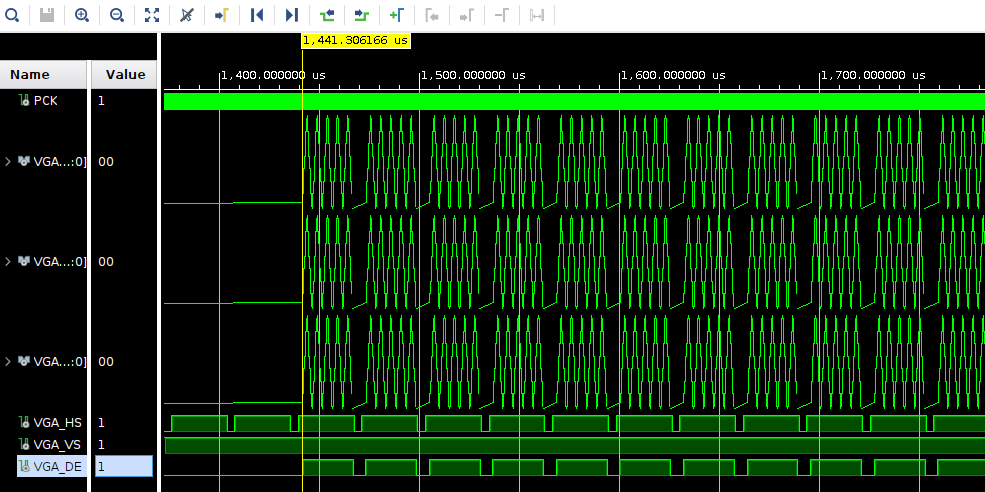Click the Value column header
This screenshot has width=985, height=492.
click(x=124, y=74)
